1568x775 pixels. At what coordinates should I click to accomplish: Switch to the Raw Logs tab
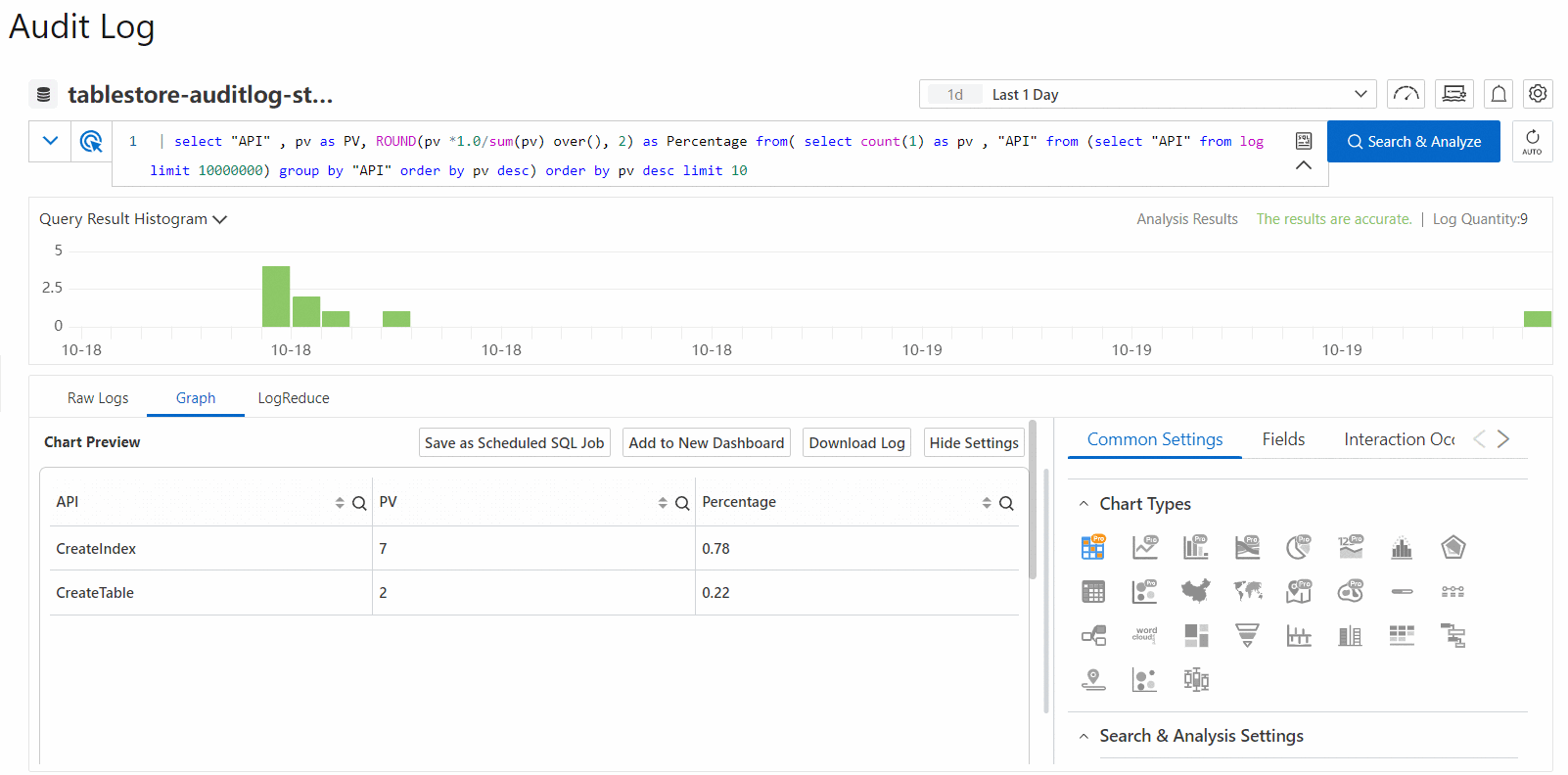(x=98, y=398)
